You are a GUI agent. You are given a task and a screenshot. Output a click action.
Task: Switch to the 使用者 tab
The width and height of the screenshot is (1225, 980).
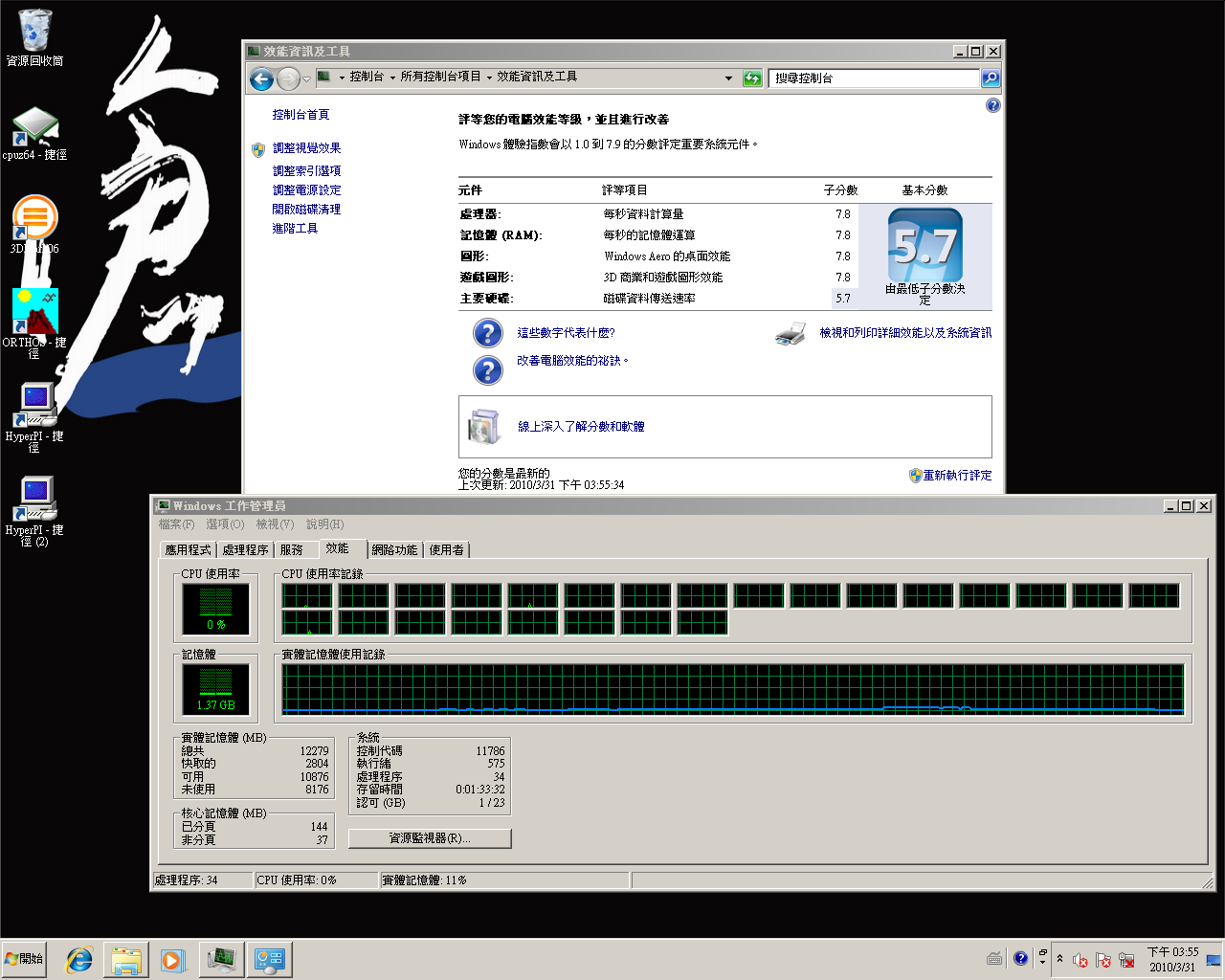pyautogui.click(x=446, y=550)
